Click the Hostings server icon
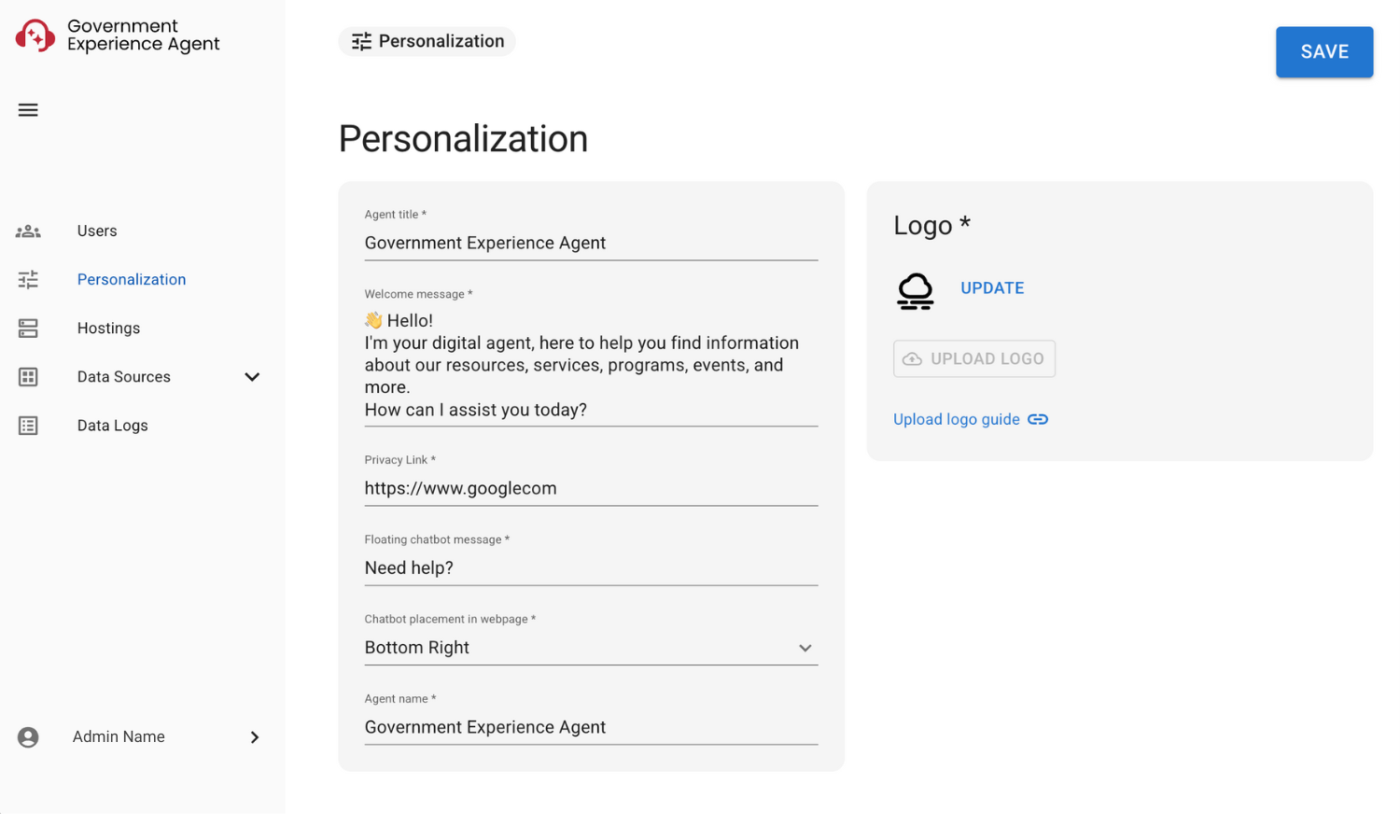Screen dimensions: 1400x840 28,328
